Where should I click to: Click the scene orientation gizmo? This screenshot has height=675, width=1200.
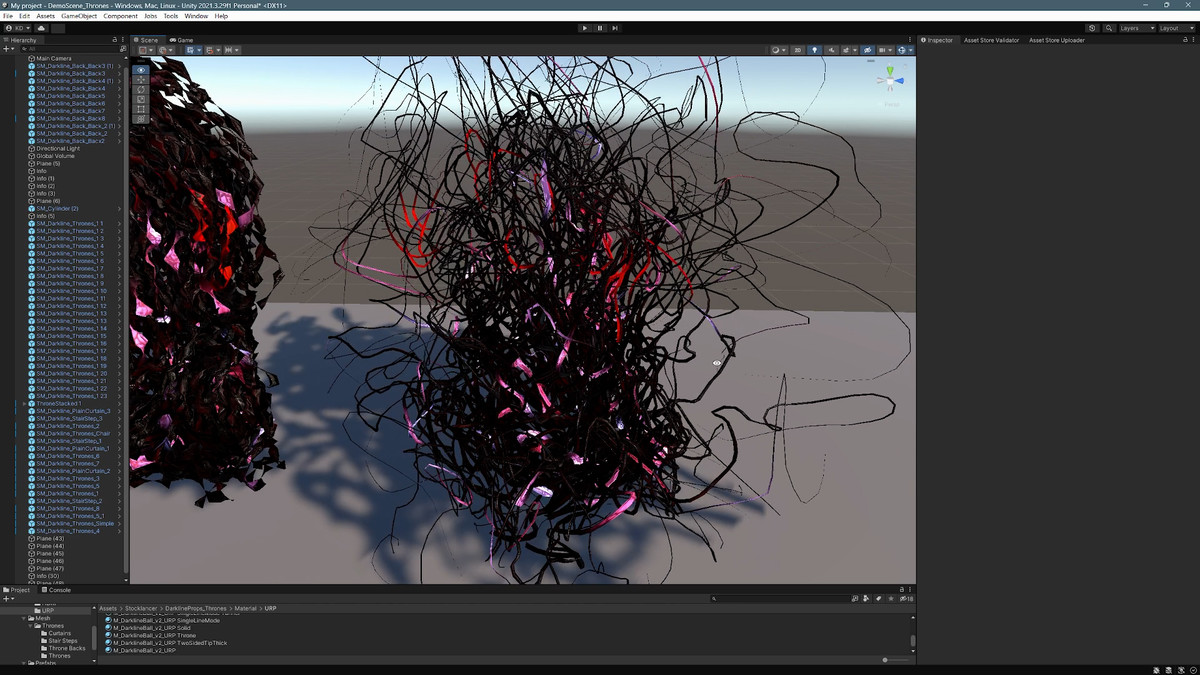(890, 80)
